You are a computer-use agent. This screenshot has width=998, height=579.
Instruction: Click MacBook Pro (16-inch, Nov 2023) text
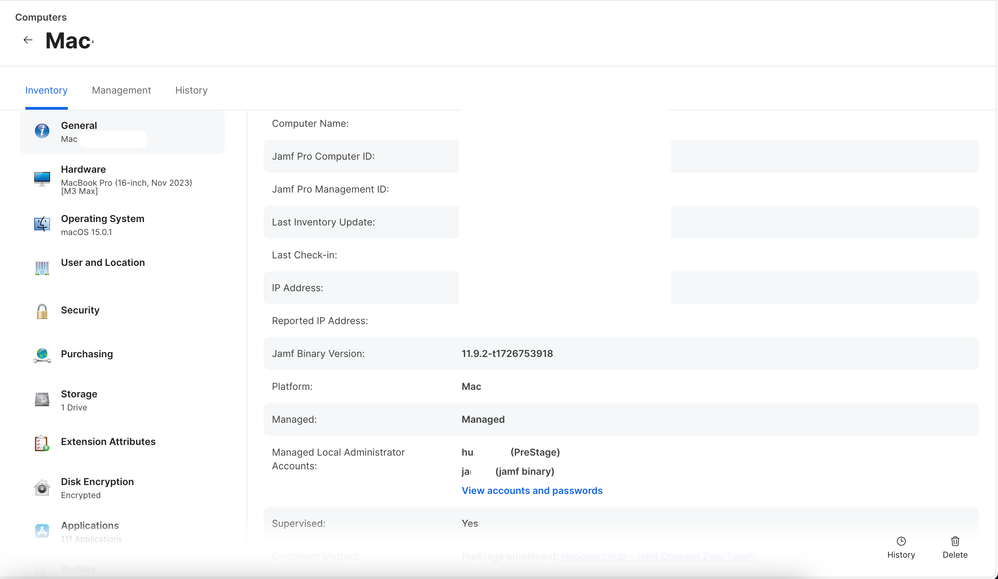[126, 183]
